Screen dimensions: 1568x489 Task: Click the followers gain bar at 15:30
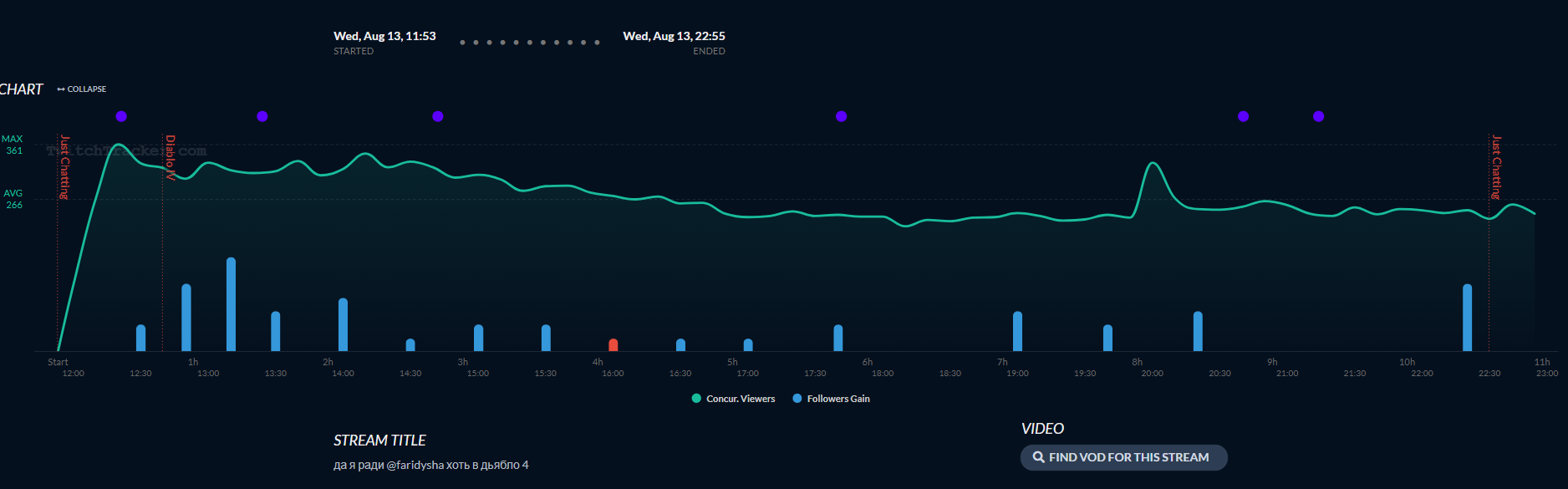tap(546, 338)
